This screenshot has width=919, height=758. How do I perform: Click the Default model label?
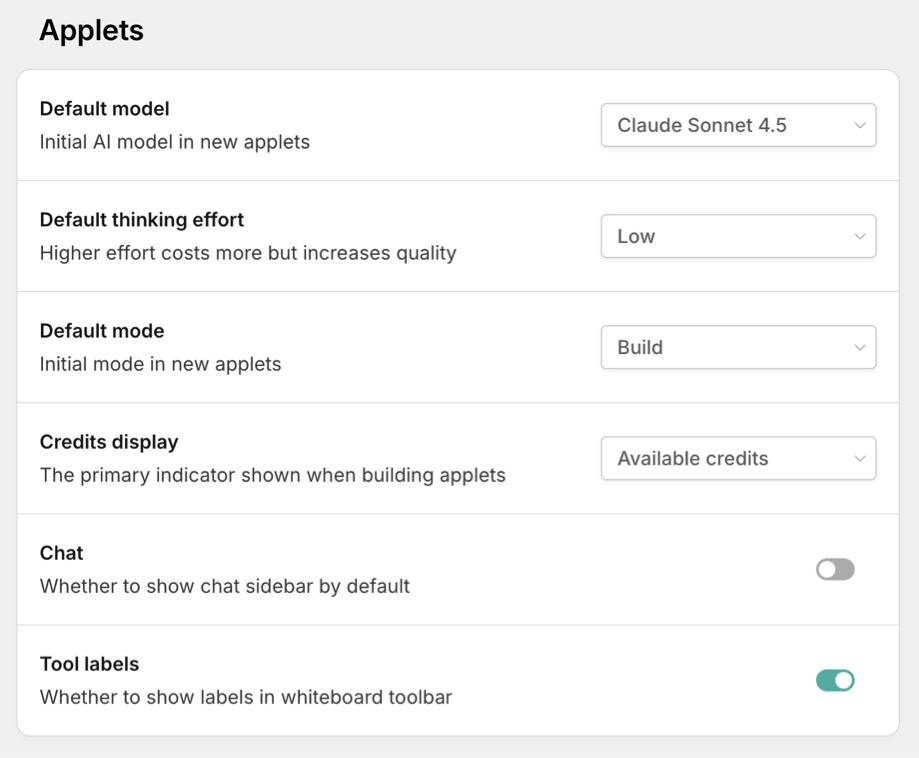click(104, 108)
